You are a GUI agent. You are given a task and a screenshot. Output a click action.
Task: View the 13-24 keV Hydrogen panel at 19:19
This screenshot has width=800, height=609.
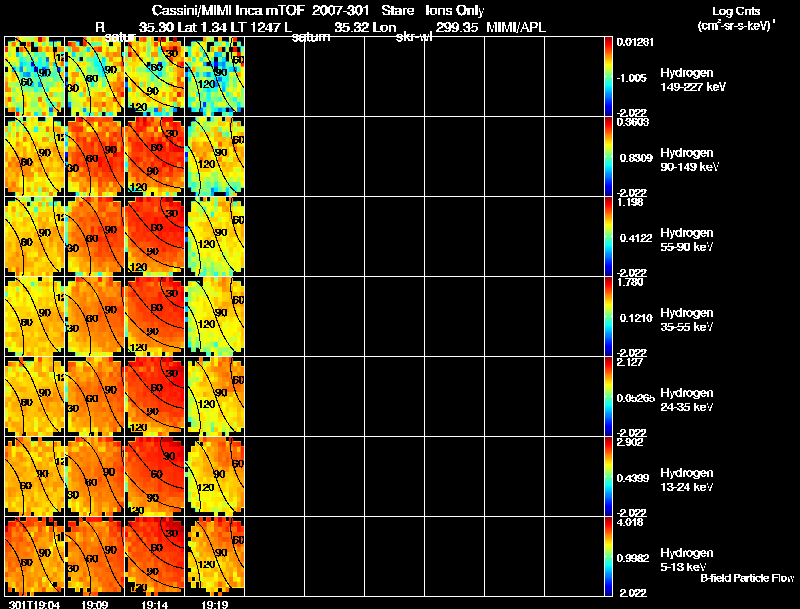215,477
